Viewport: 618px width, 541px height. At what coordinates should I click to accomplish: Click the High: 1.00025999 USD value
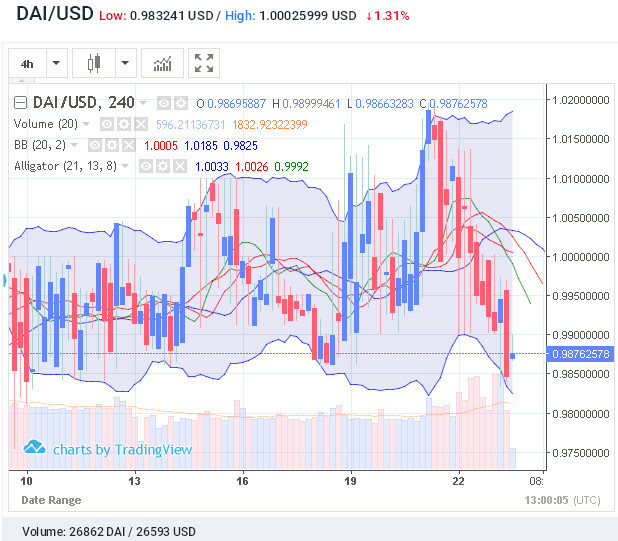291,16
